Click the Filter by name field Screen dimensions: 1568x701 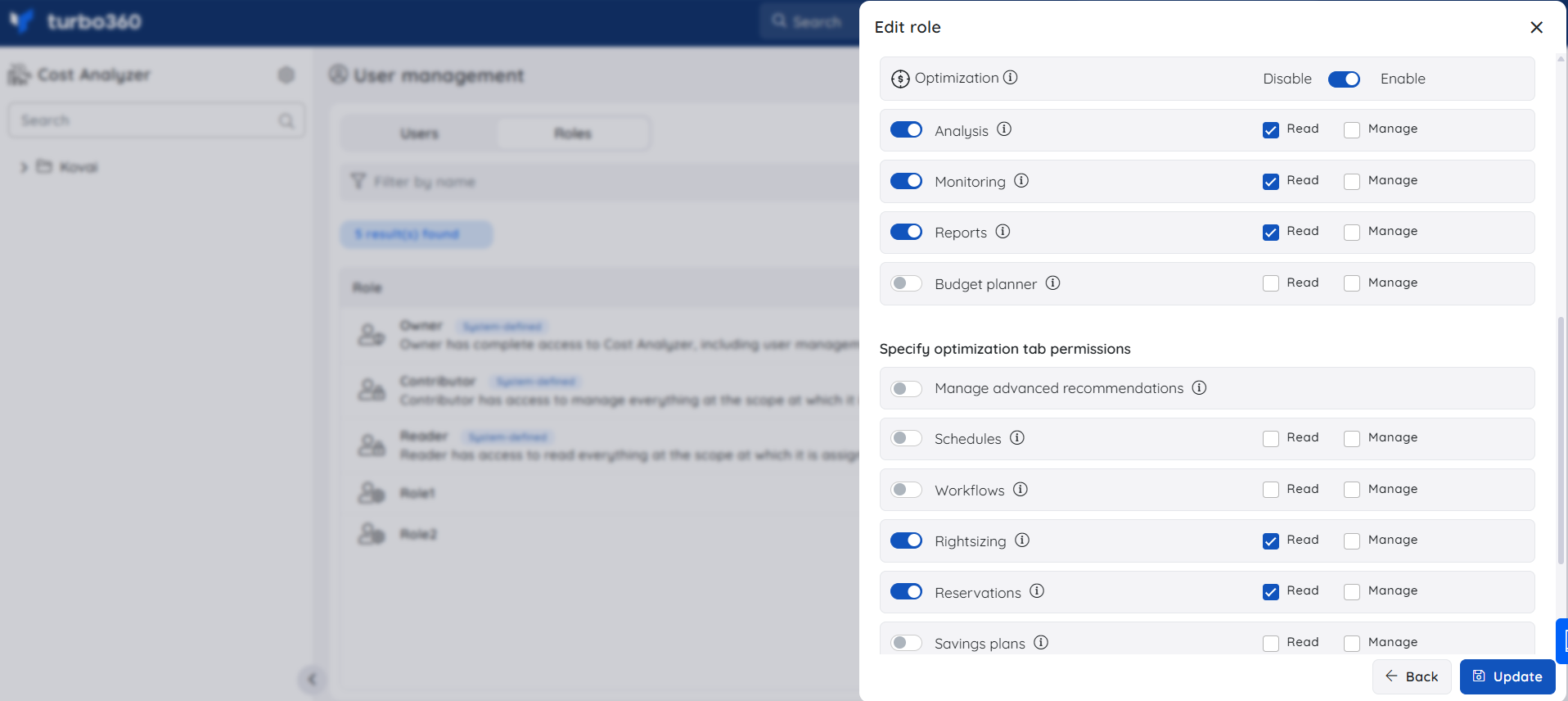tap(600, 181)
